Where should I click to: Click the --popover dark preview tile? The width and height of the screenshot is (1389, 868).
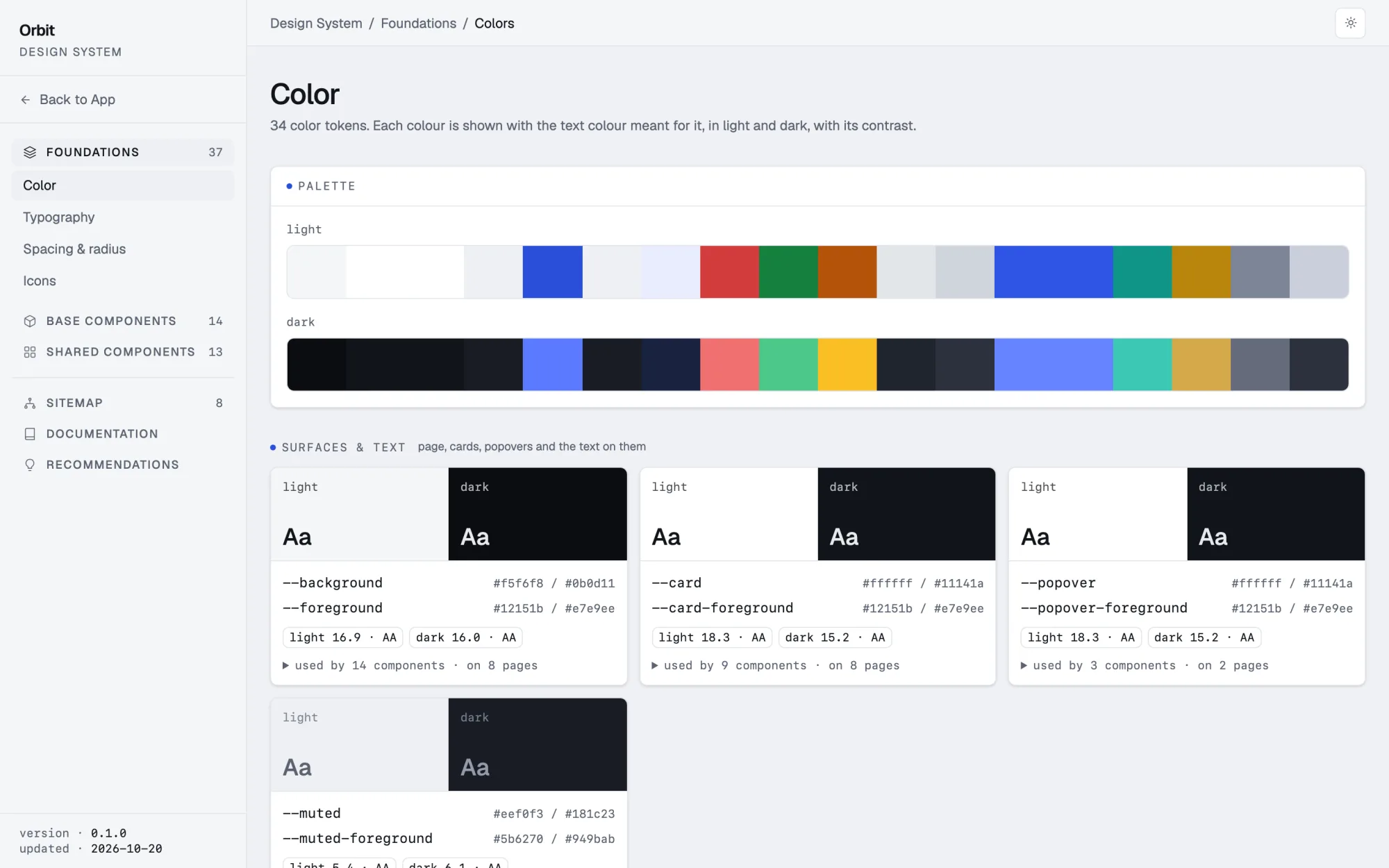pos(1276,514)
